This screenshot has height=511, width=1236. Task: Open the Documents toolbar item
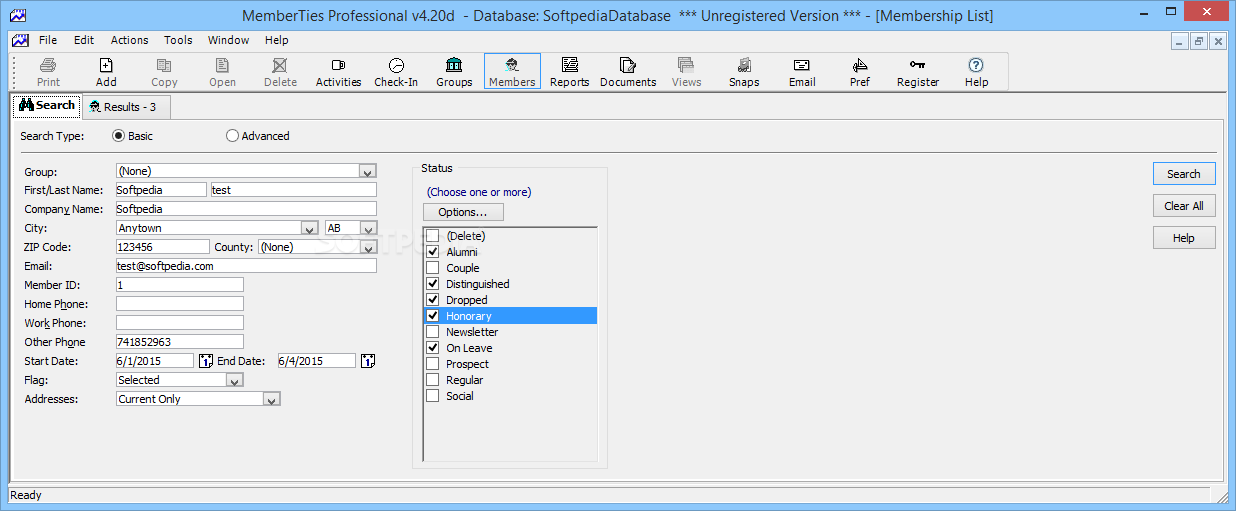[628, 72]
